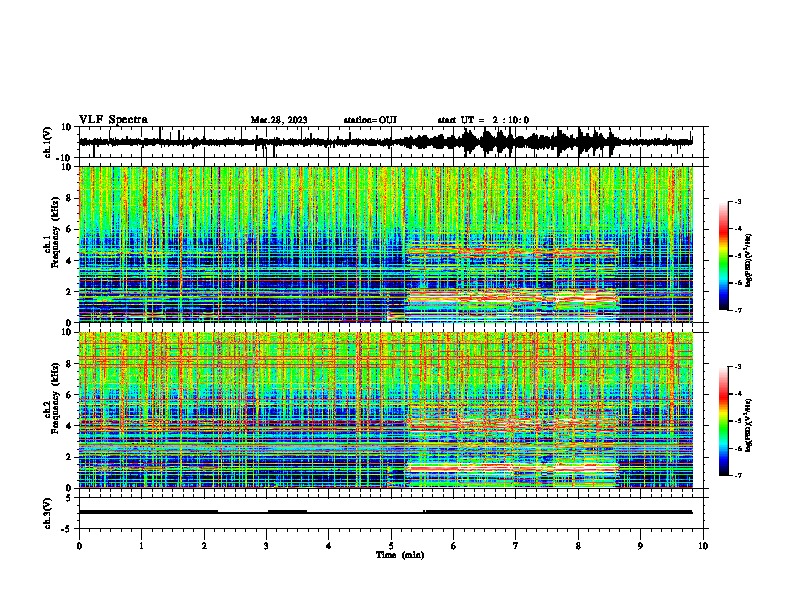Select the "start UT = 2 : 10: 0" text
This screenshot has height=612, width=792.
point(483,120)
